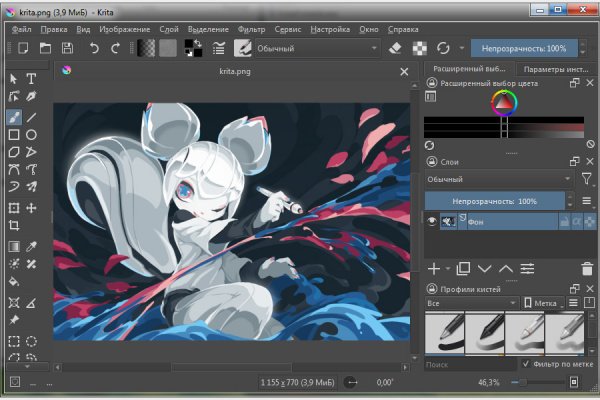
Task: Select the Bezier Curve tool
Action: pos(14,169)
